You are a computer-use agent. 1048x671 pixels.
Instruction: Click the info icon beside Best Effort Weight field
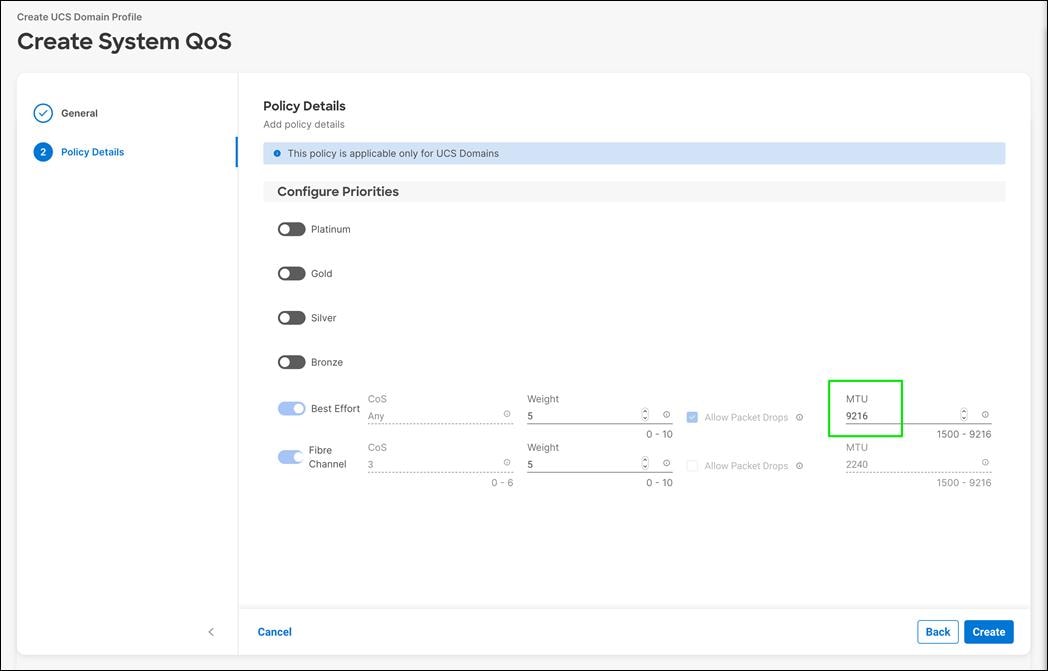666,415
